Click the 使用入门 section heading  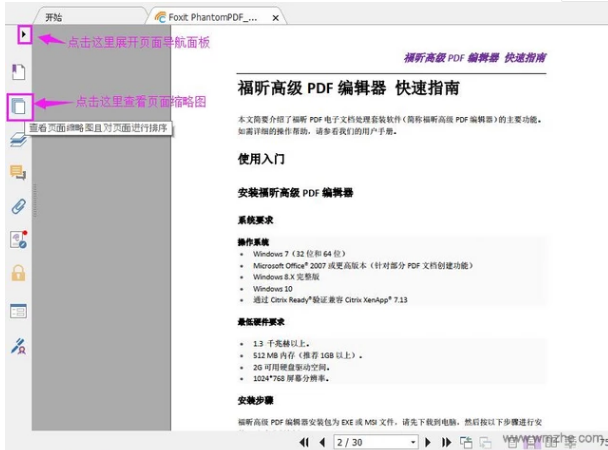coord(261,159)
